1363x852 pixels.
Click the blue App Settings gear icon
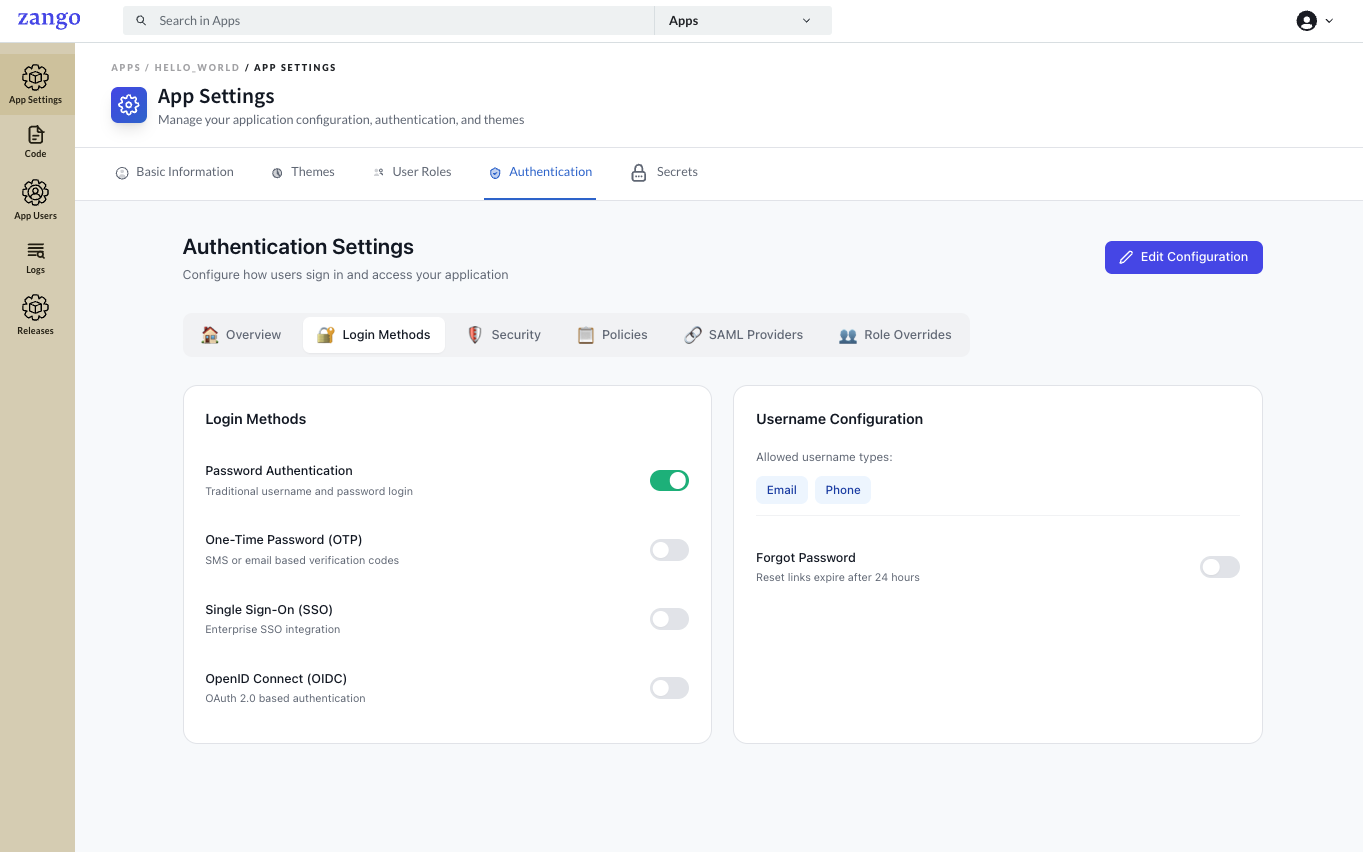pyautogui.click(x=129, y=105)
